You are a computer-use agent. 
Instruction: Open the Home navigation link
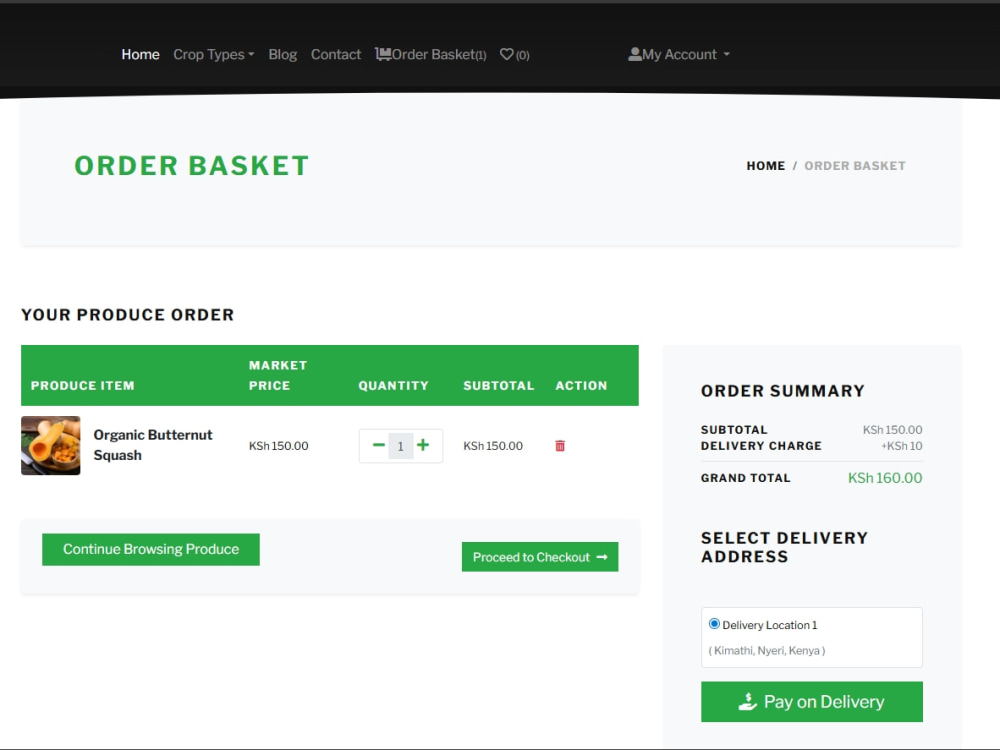click(x=140, y=55)
